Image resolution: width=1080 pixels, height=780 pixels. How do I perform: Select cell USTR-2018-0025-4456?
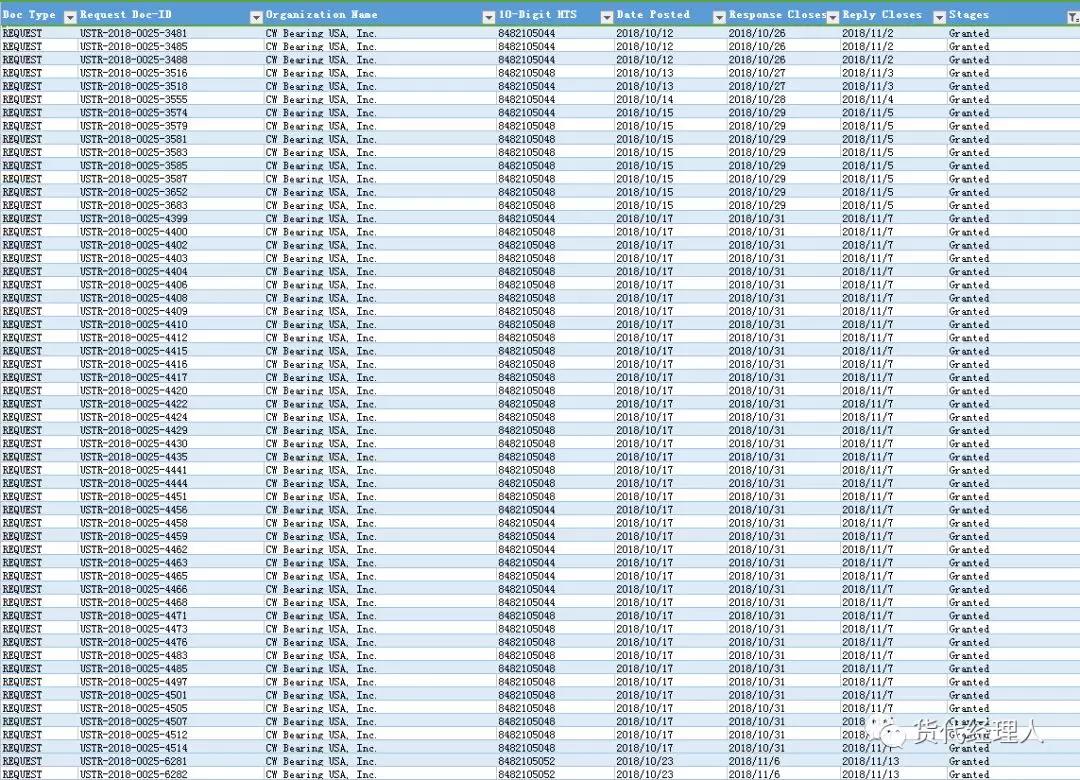[134, 510]
